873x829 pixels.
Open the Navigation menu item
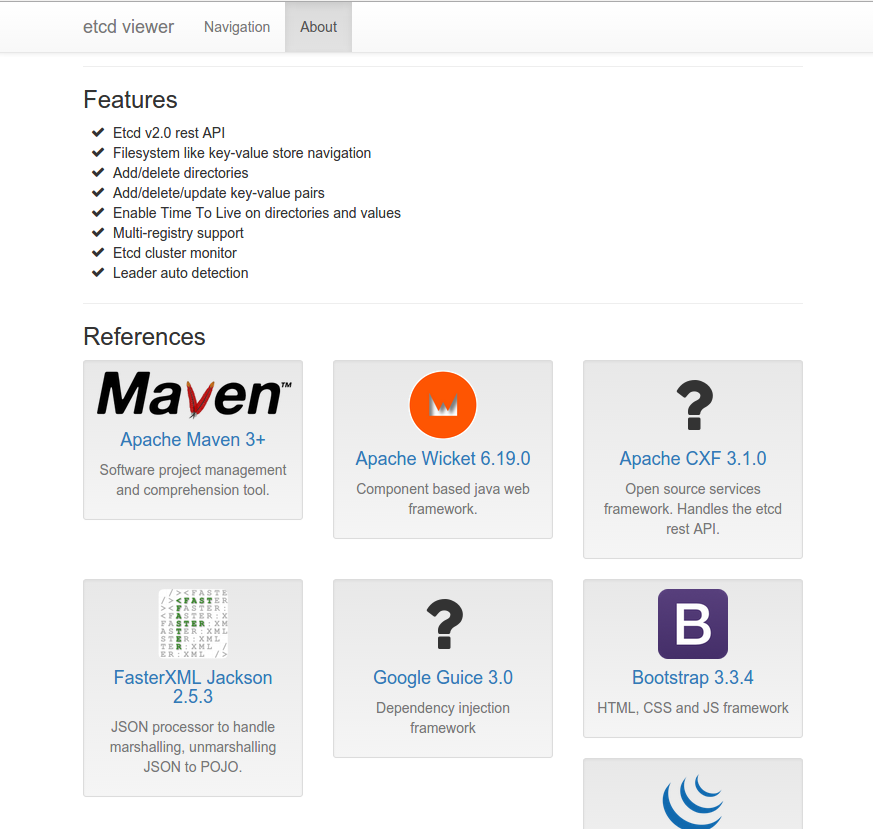coord(237,27)
